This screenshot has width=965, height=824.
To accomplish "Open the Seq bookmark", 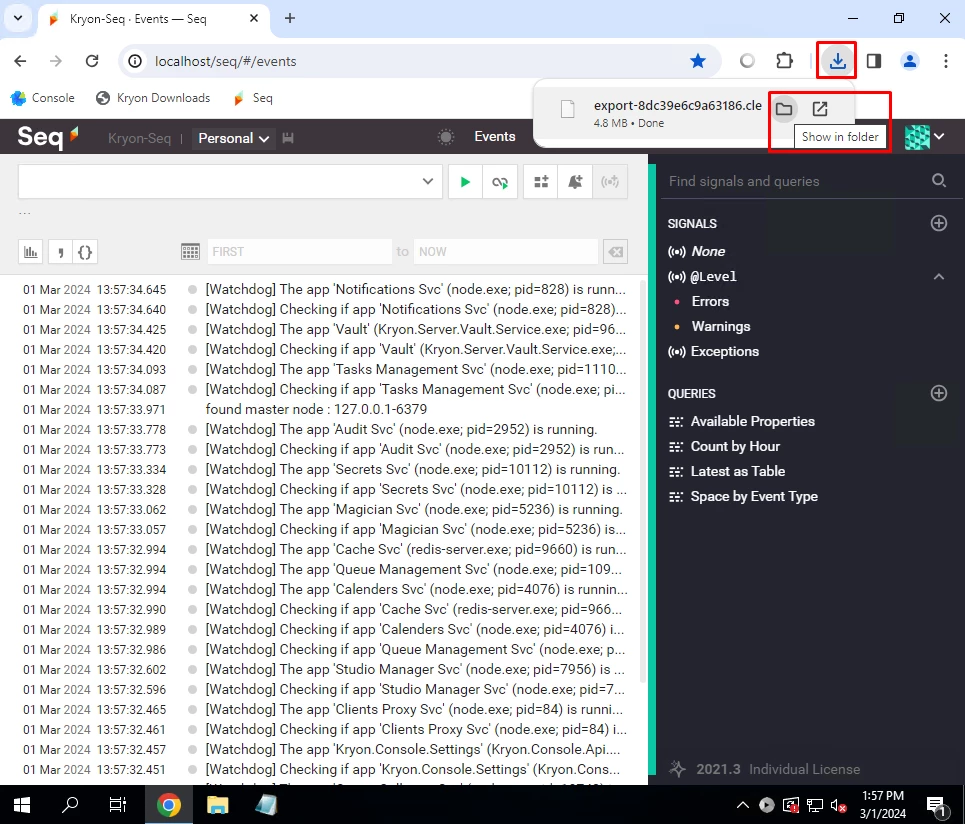I will click(252, 98).
